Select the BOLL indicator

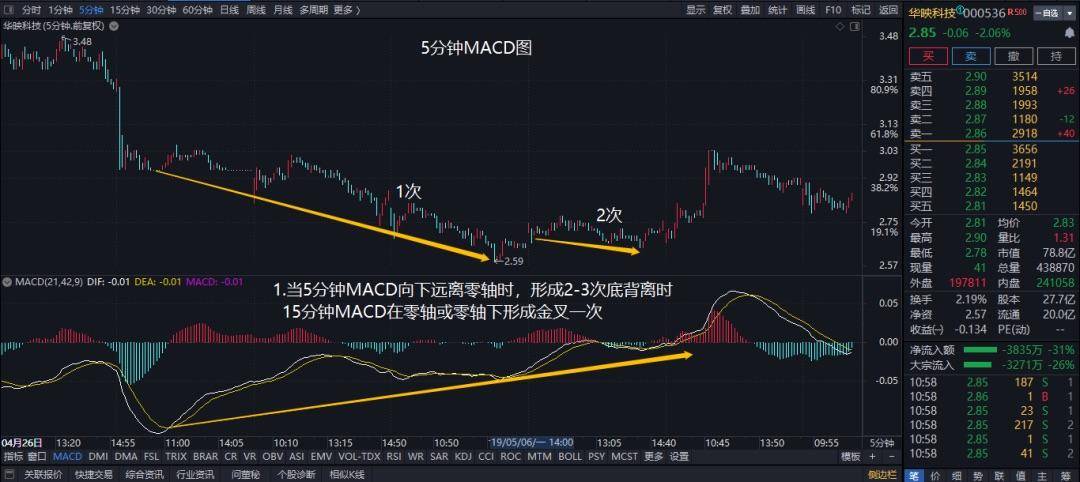570,456
